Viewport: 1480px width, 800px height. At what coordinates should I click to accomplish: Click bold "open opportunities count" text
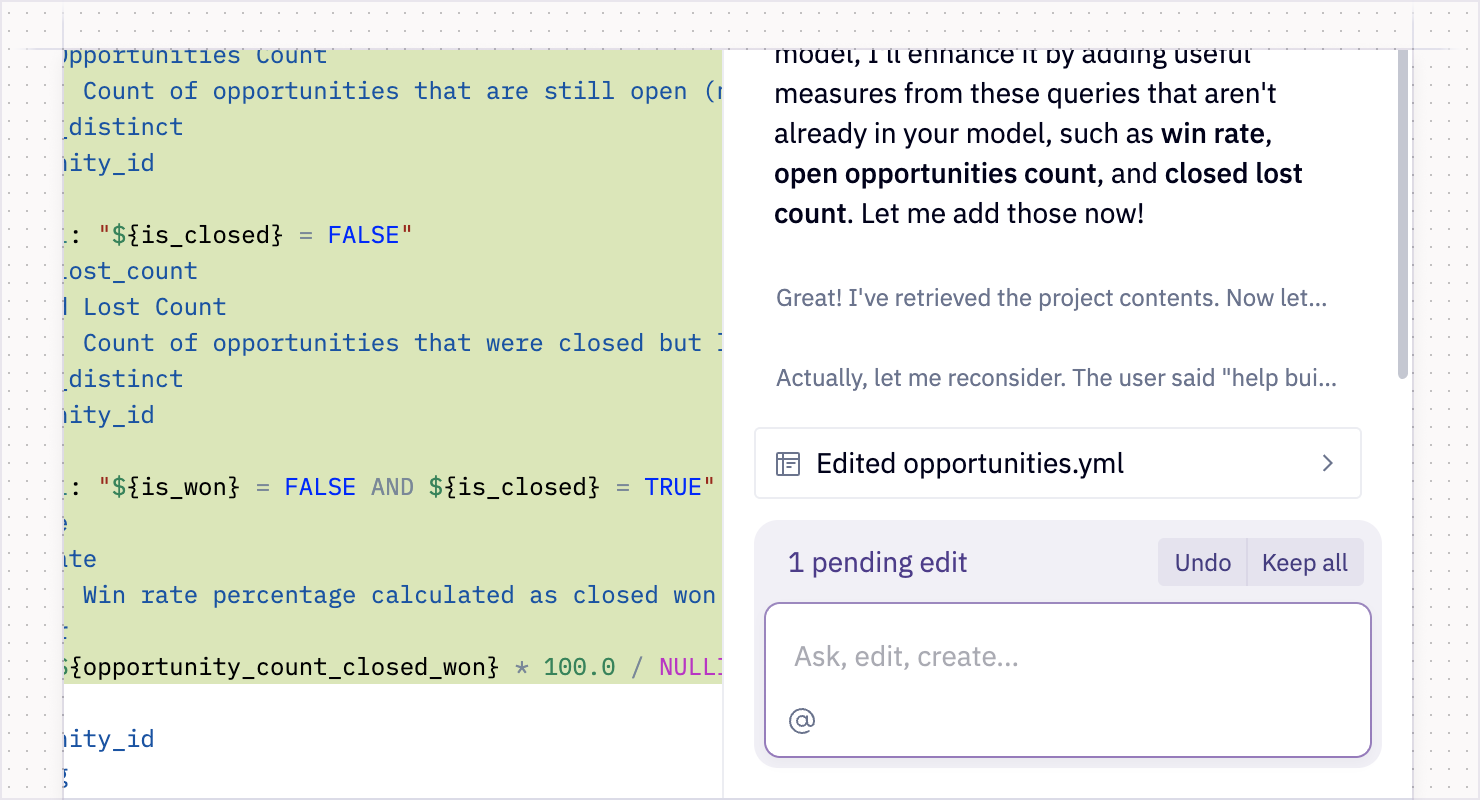935,173
